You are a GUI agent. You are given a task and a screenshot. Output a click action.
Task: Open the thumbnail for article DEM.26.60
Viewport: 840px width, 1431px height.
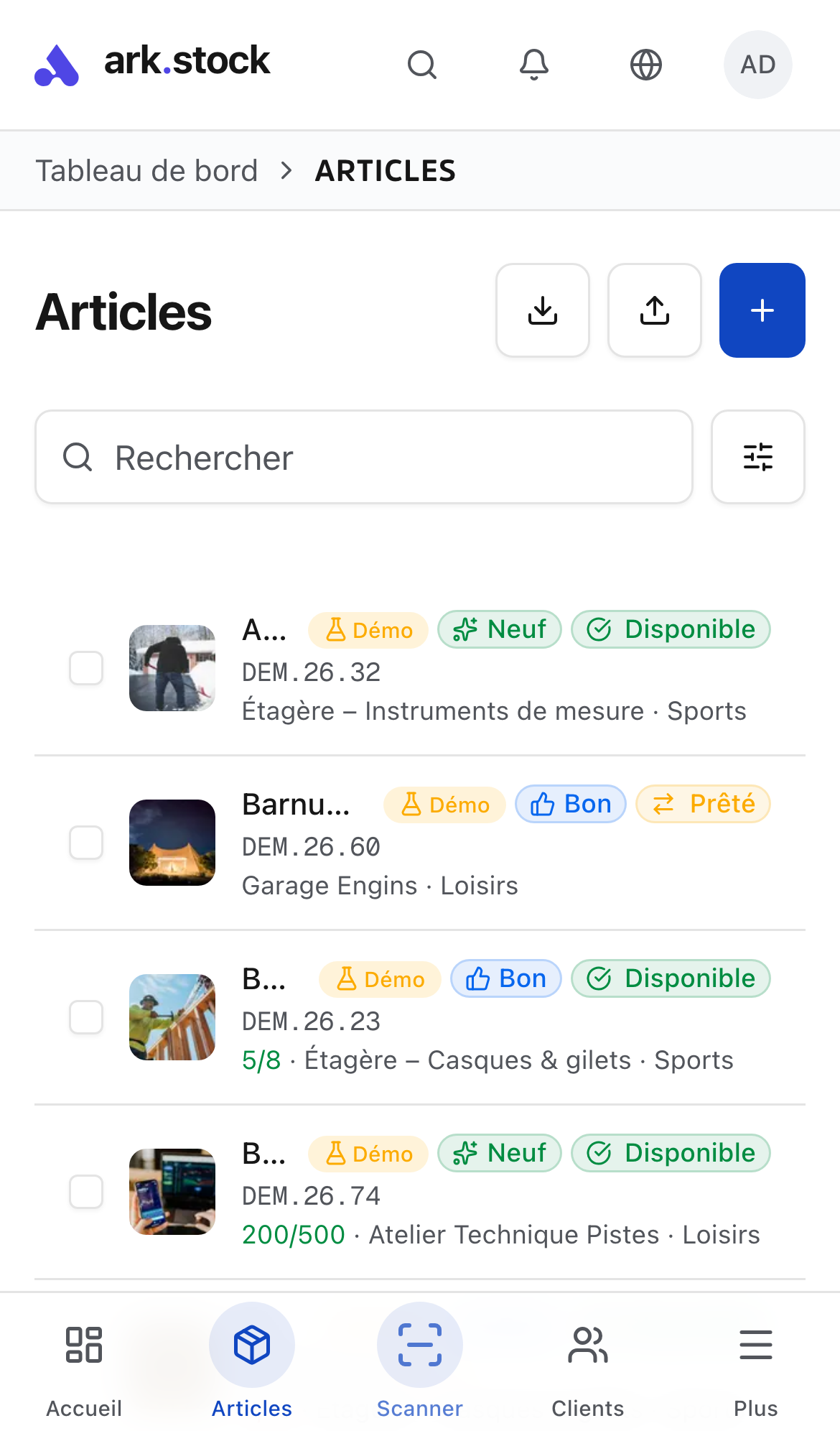(172, 843)
